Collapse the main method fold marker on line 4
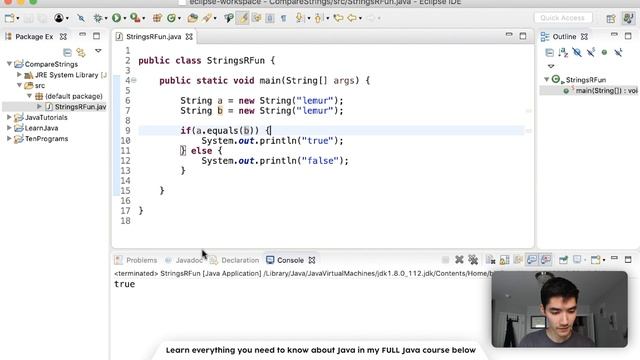Screen dimensions: 640x360 134,80
